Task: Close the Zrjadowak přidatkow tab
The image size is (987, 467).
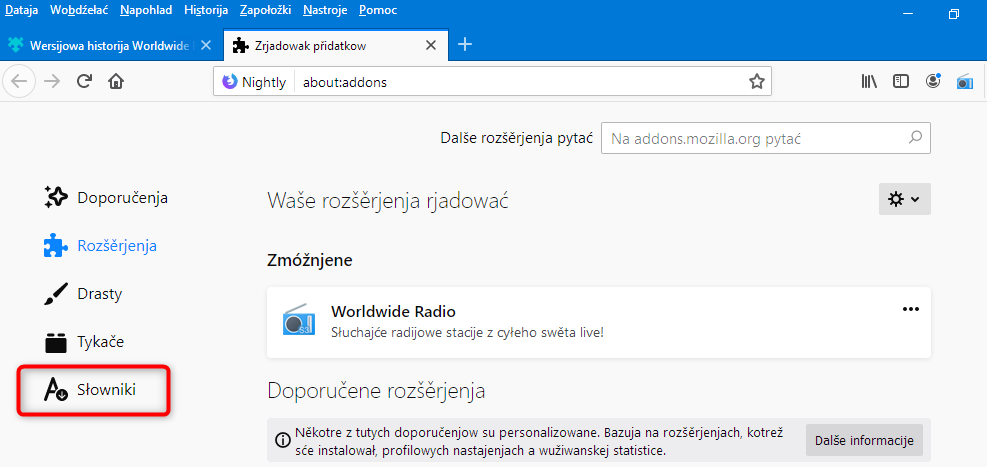Action: pos(431,46)
